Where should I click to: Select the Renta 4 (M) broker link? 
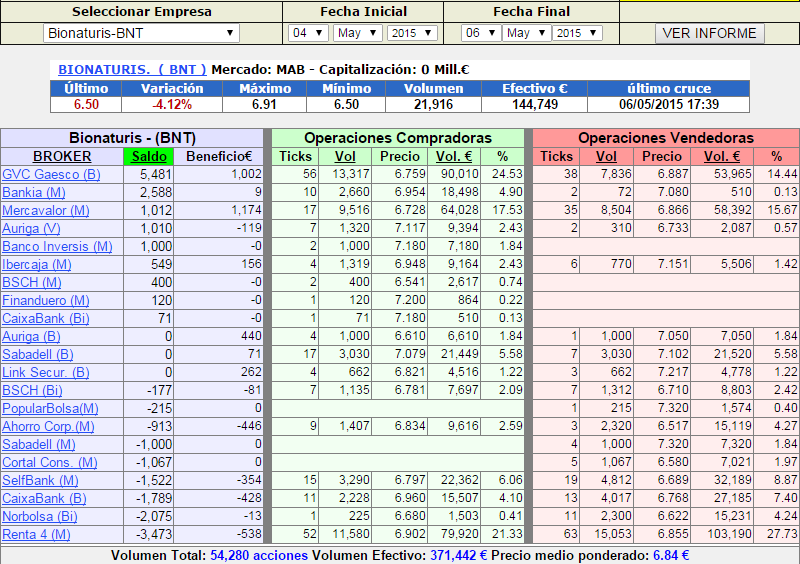(x=36, y=534)
